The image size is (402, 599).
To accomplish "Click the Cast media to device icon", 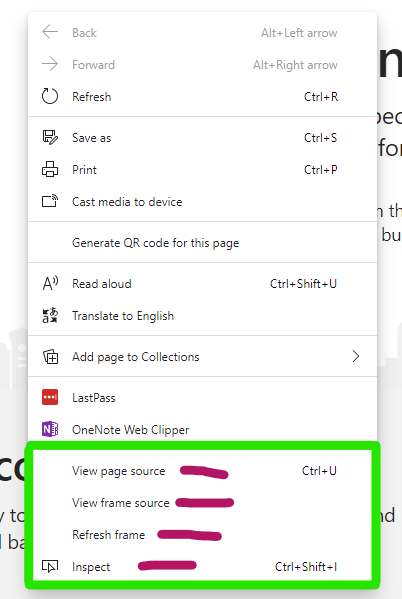I will pyautogui.click(x=50, y=201).
